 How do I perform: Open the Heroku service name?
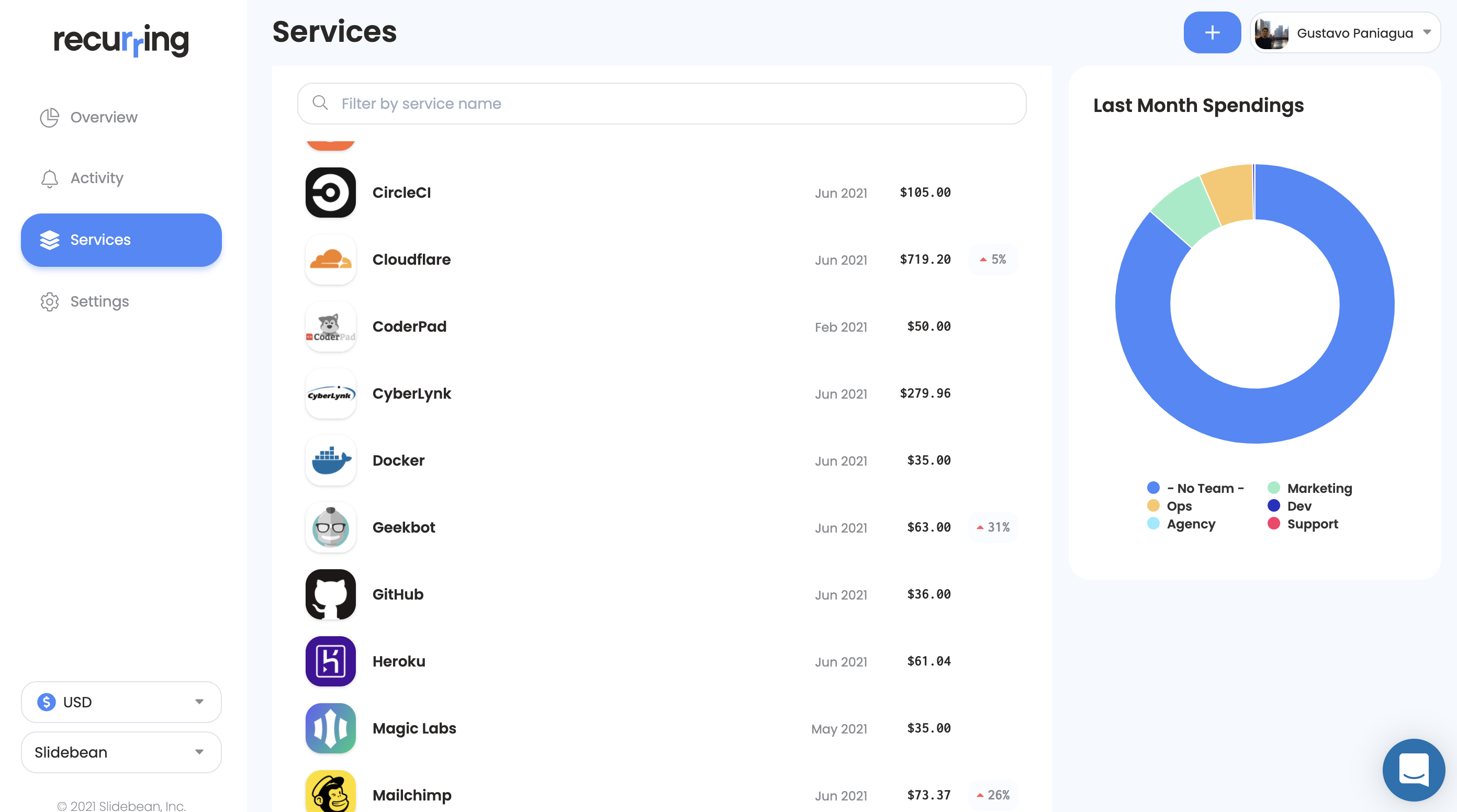coord(399,662)
